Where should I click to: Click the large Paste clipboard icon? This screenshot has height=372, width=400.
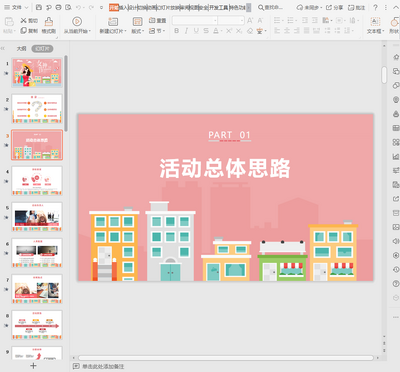point(9,22)
